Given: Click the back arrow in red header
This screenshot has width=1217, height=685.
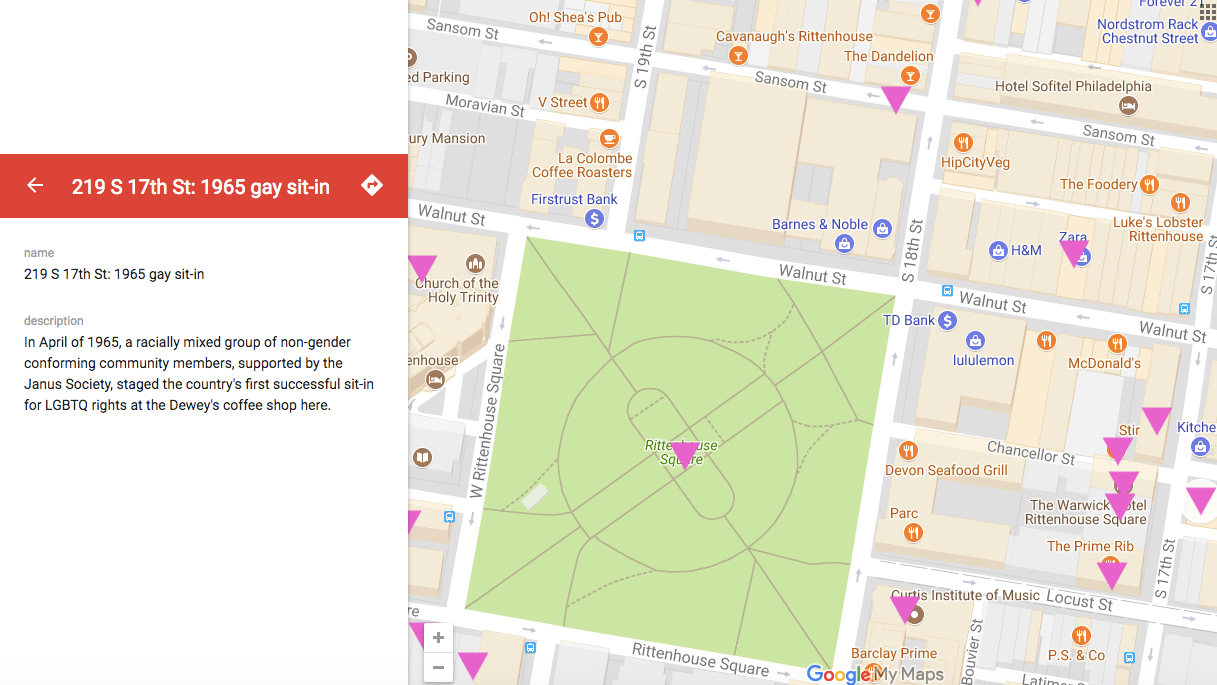Looking at the screenshot, I should [35, 185].
